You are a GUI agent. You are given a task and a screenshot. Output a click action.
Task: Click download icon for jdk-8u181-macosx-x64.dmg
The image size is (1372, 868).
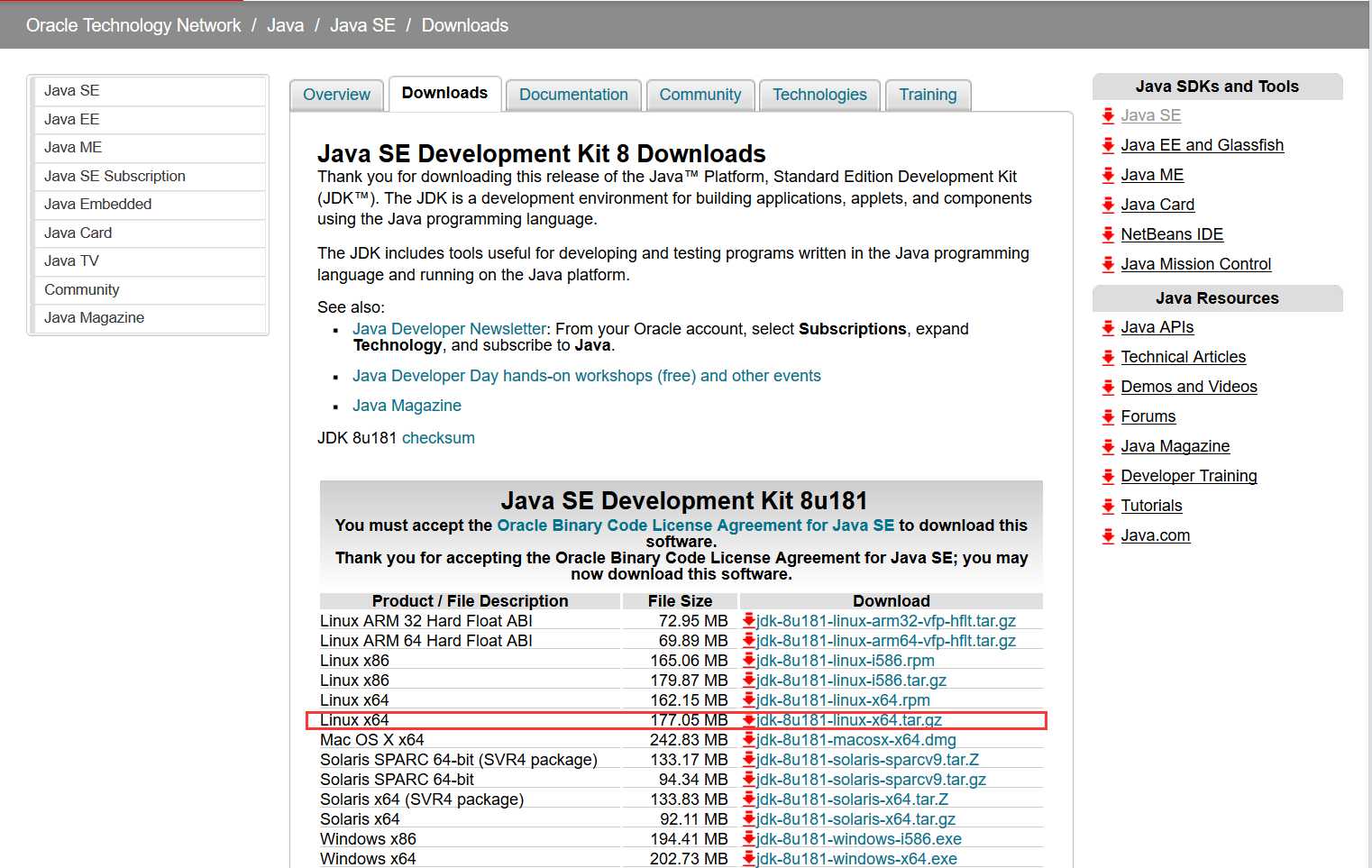point(748,739)
